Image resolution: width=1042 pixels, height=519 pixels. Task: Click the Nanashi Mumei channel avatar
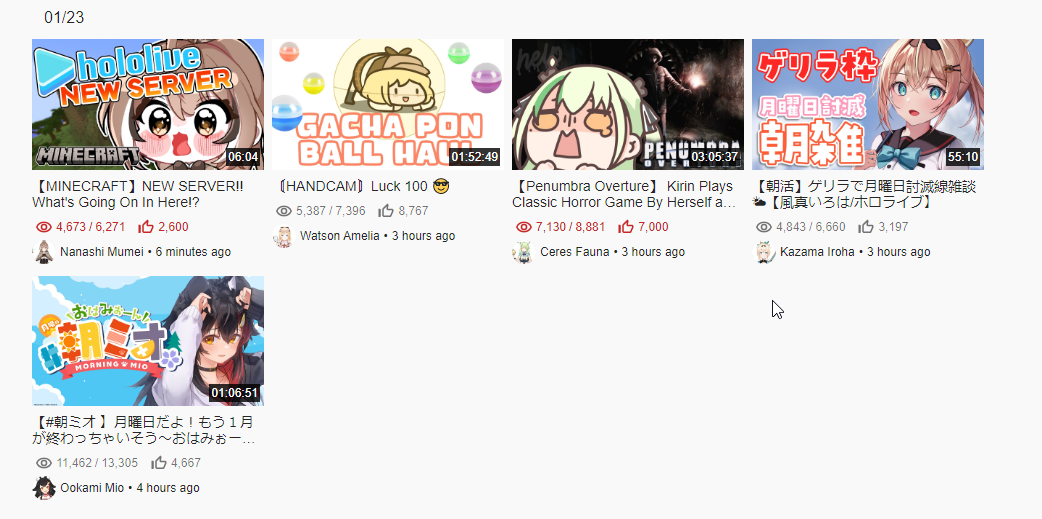[43, 252]
